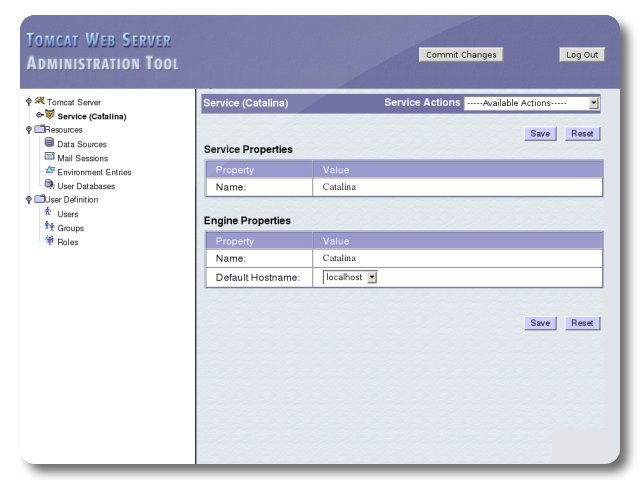Click the Groups people icon
Viewport: 640px width, 480px height.
pos(49,227)
